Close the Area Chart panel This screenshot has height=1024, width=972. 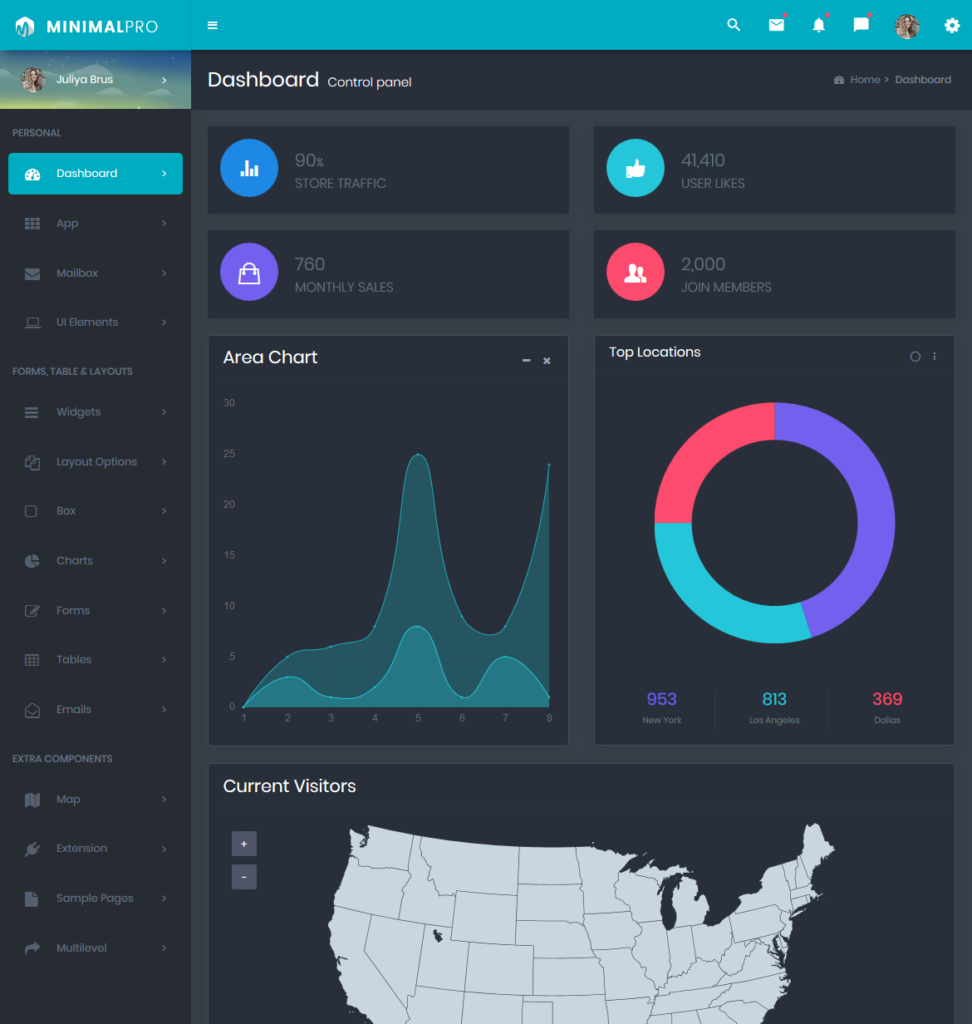547,360
